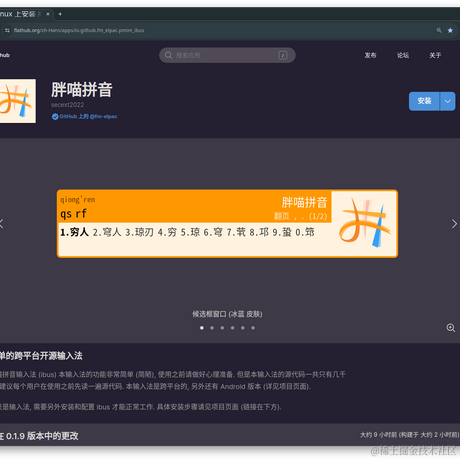Screen dimensions: 460x460
Task: Select the fourth carousel dot
Action: click(x=232, y=328)
